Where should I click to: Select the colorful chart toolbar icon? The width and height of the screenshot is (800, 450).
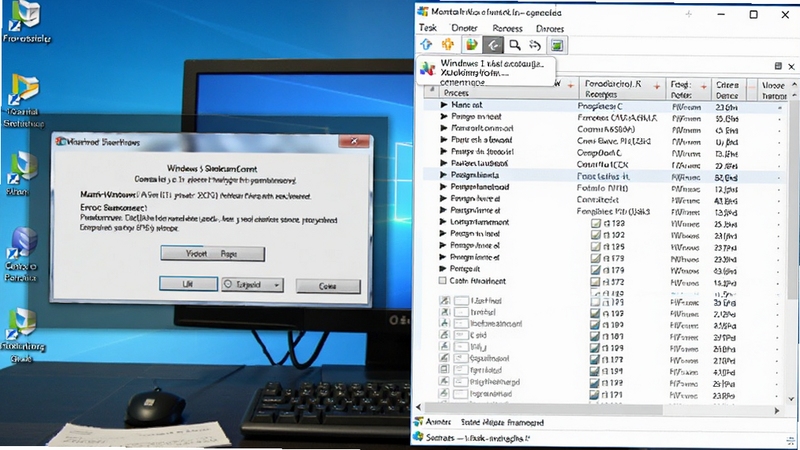pyautogui.click(x=471, y=45)
